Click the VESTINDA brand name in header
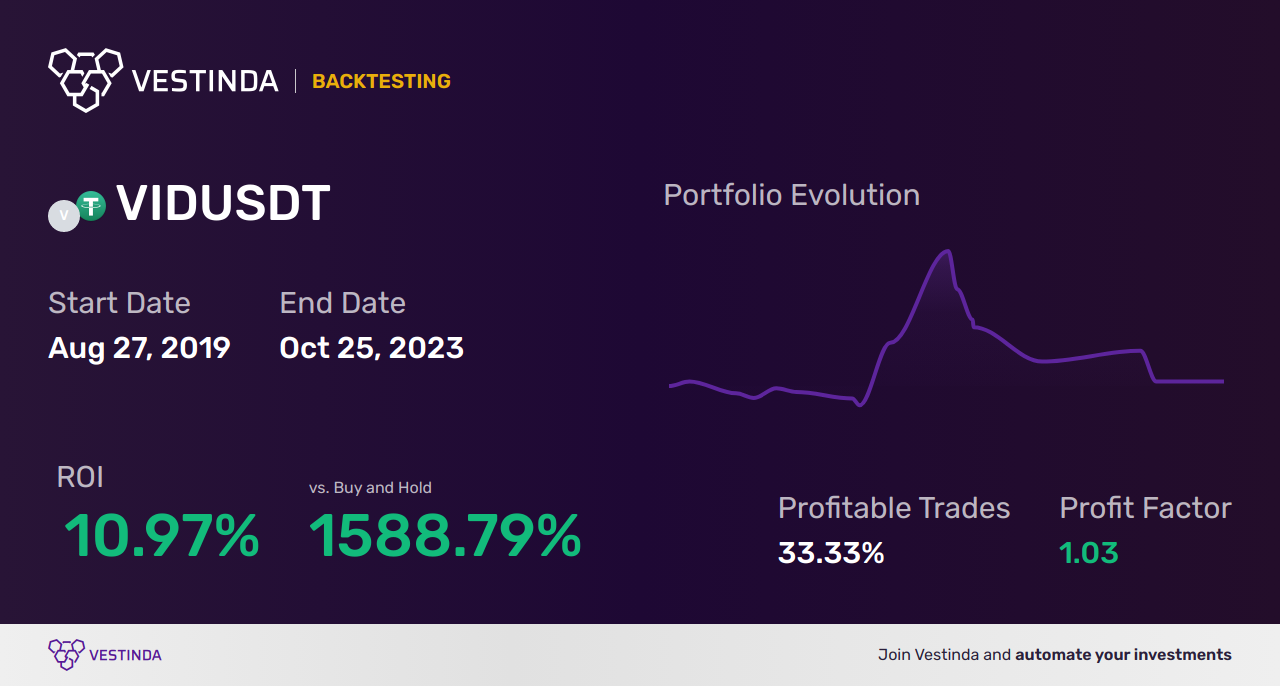This screenshot has width=1280, height=686. click(x=205, y=81)
